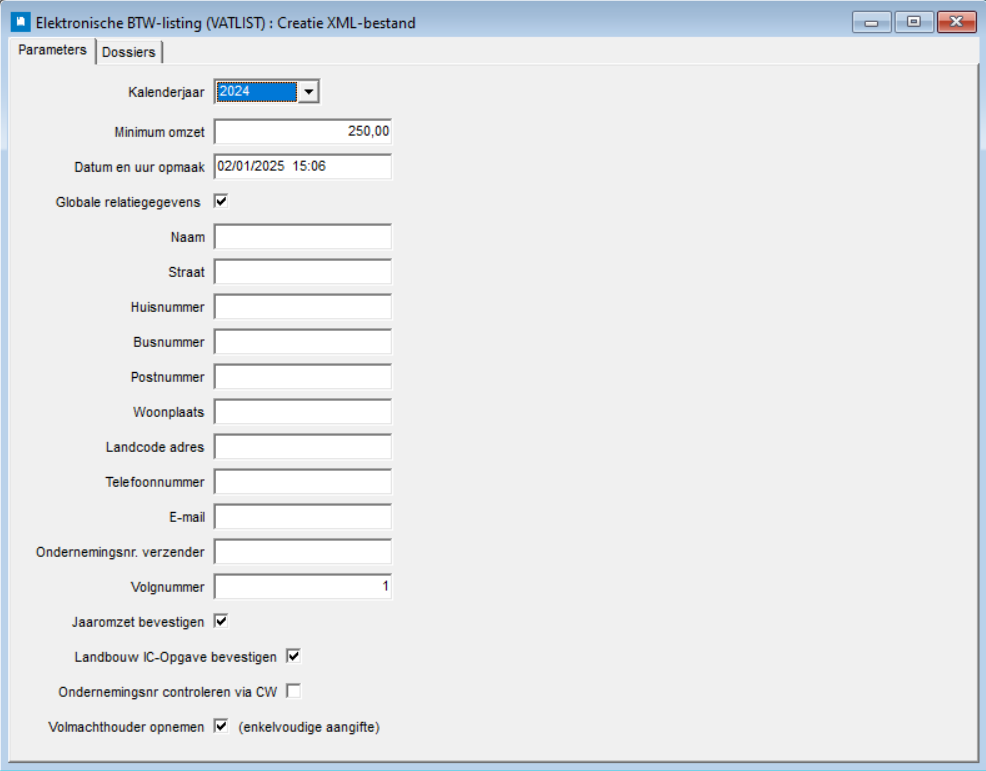Select the Volgnummer input field
Screen dimensions: 986x771
pos(303,587)
